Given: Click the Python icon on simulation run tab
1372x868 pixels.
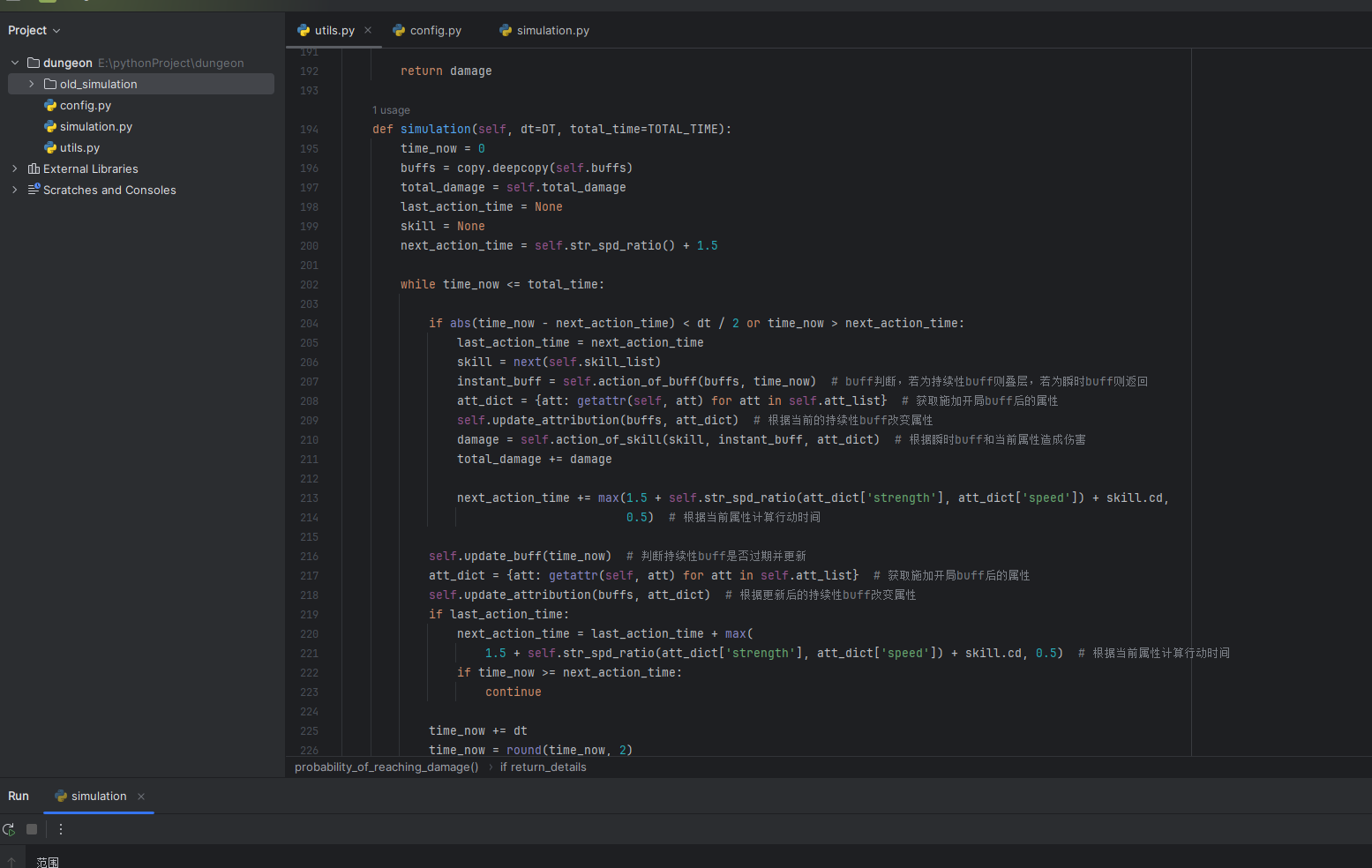Looking at the screenshot, I should [61, 797].
